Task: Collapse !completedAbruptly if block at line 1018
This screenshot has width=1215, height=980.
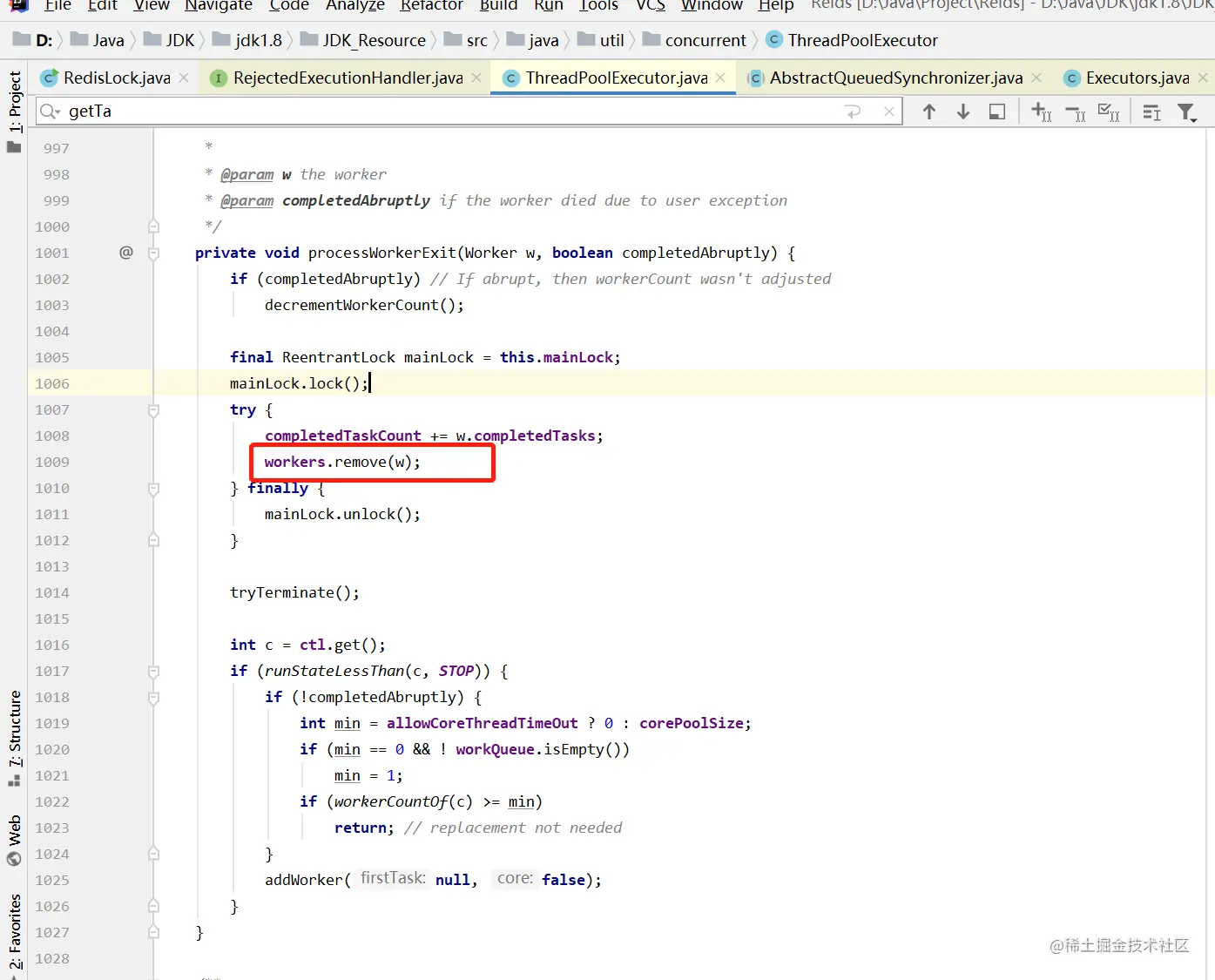Action: pos(153,698)
